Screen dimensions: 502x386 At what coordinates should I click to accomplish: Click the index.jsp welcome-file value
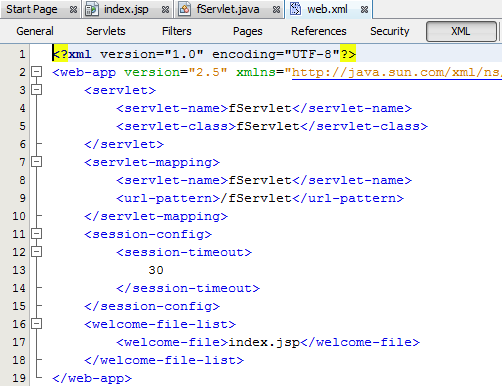click(264, 342)
